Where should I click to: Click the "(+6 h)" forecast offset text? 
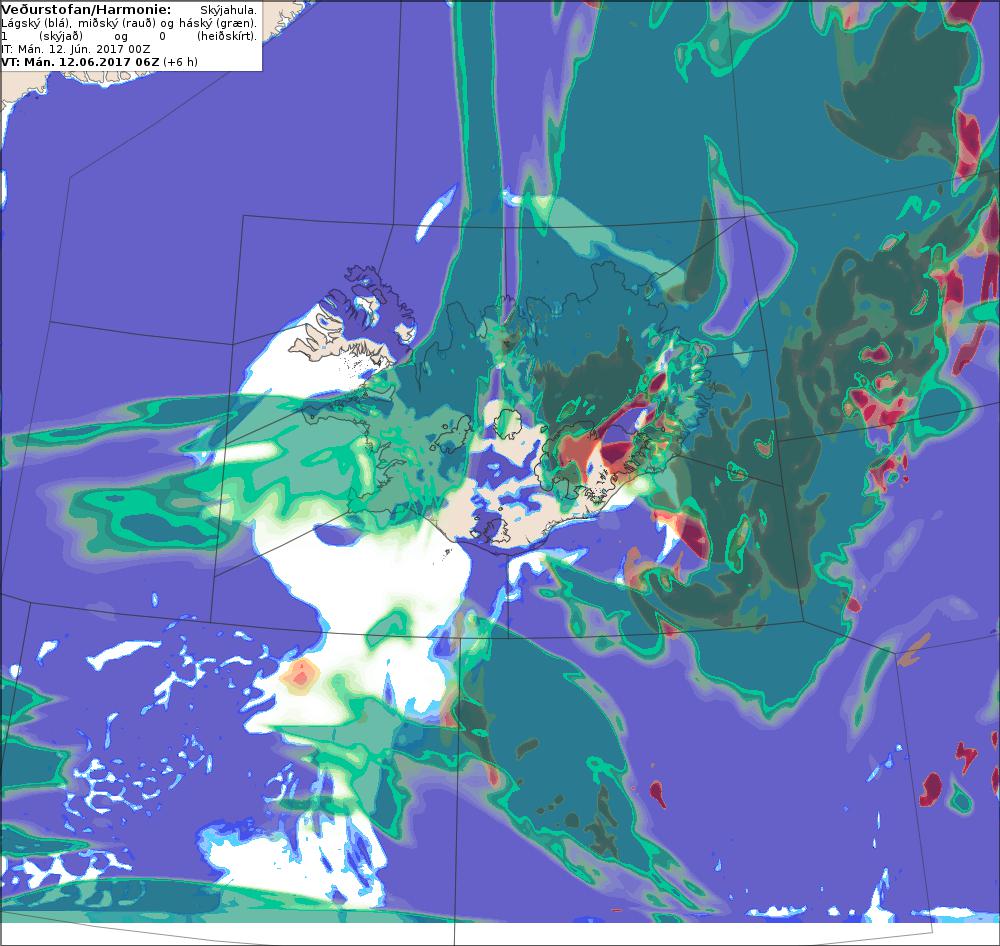[x=180, y=62]
